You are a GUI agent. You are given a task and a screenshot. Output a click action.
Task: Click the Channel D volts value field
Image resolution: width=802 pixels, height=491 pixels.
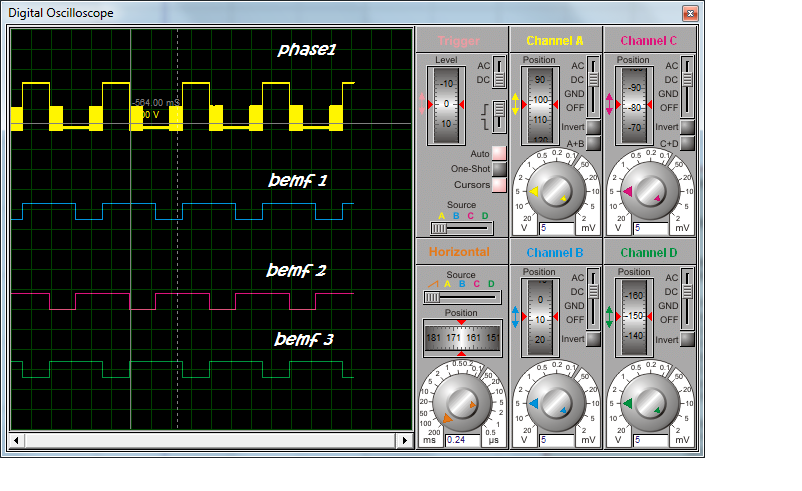coord(651,440)
